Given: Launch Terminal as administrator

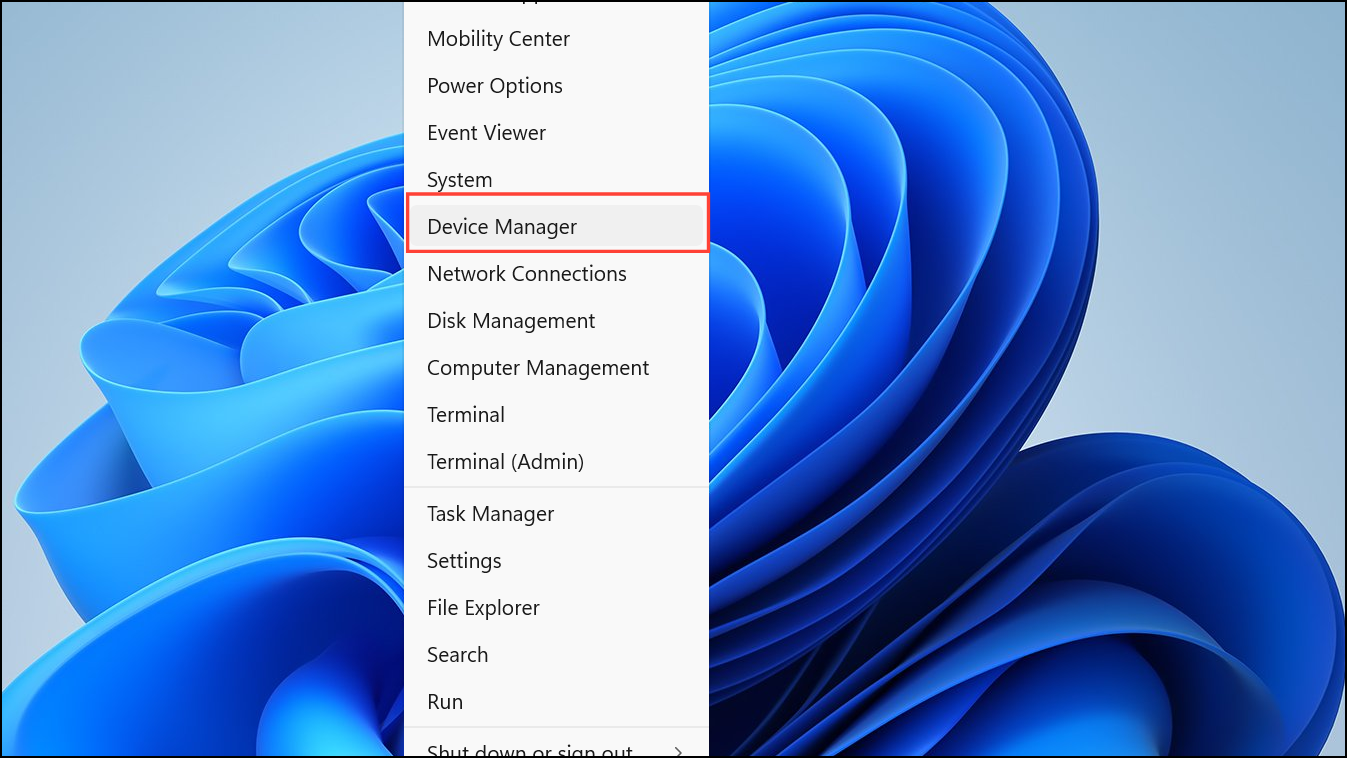Looking at the screenshot, I should pyautogui.click(x=506, y=461).
